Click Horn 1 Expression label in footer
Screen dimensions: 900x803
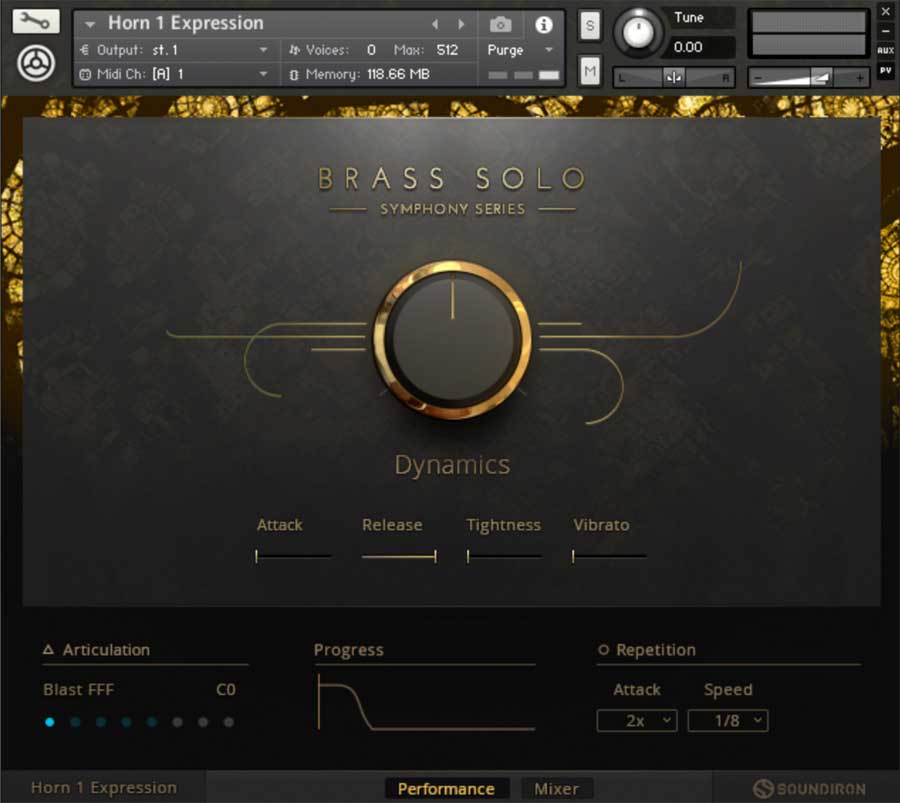click(104, 788)
